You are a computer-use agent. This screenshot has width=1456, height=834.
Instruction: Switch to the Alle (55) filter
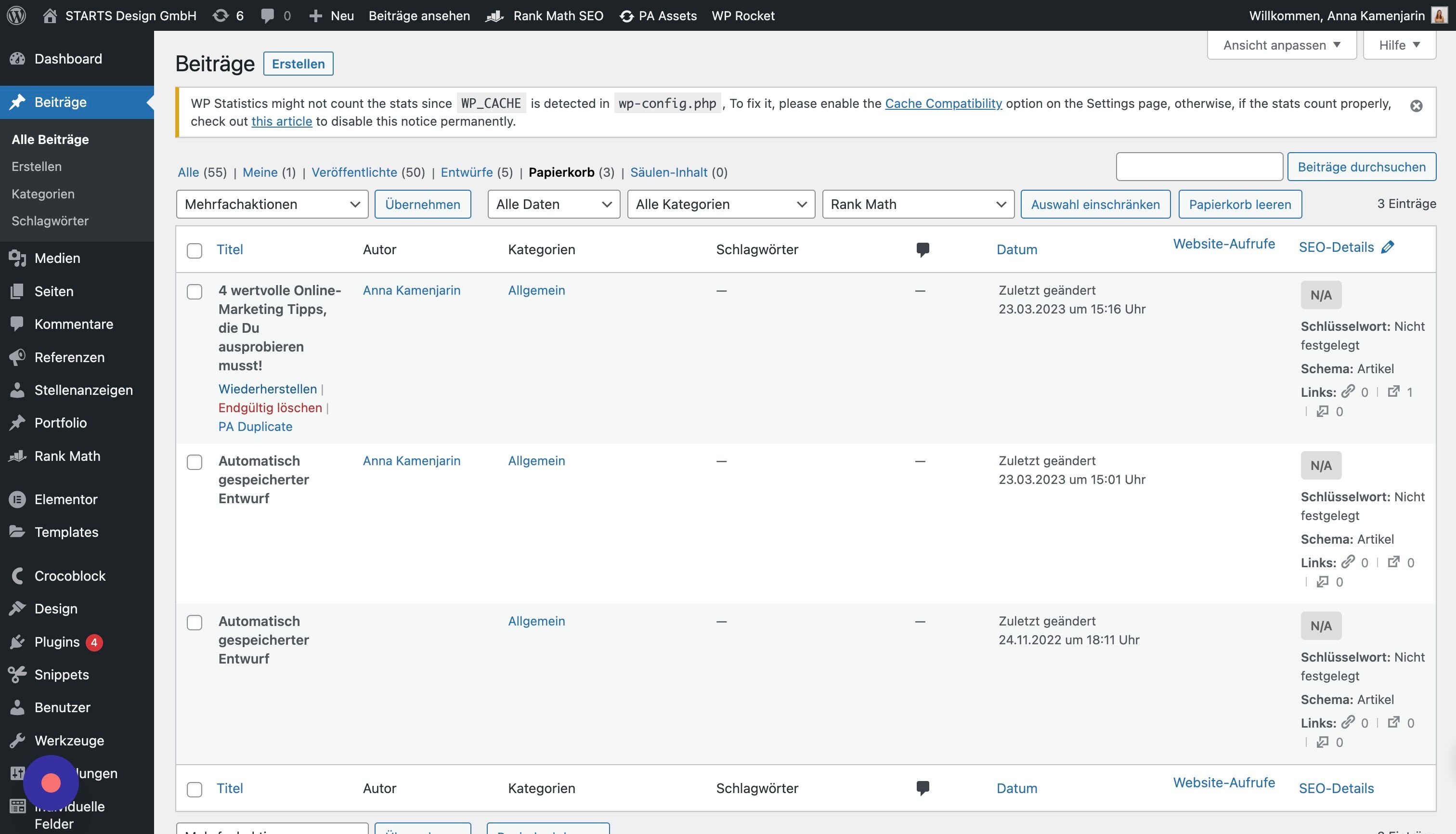coord(202,172)
